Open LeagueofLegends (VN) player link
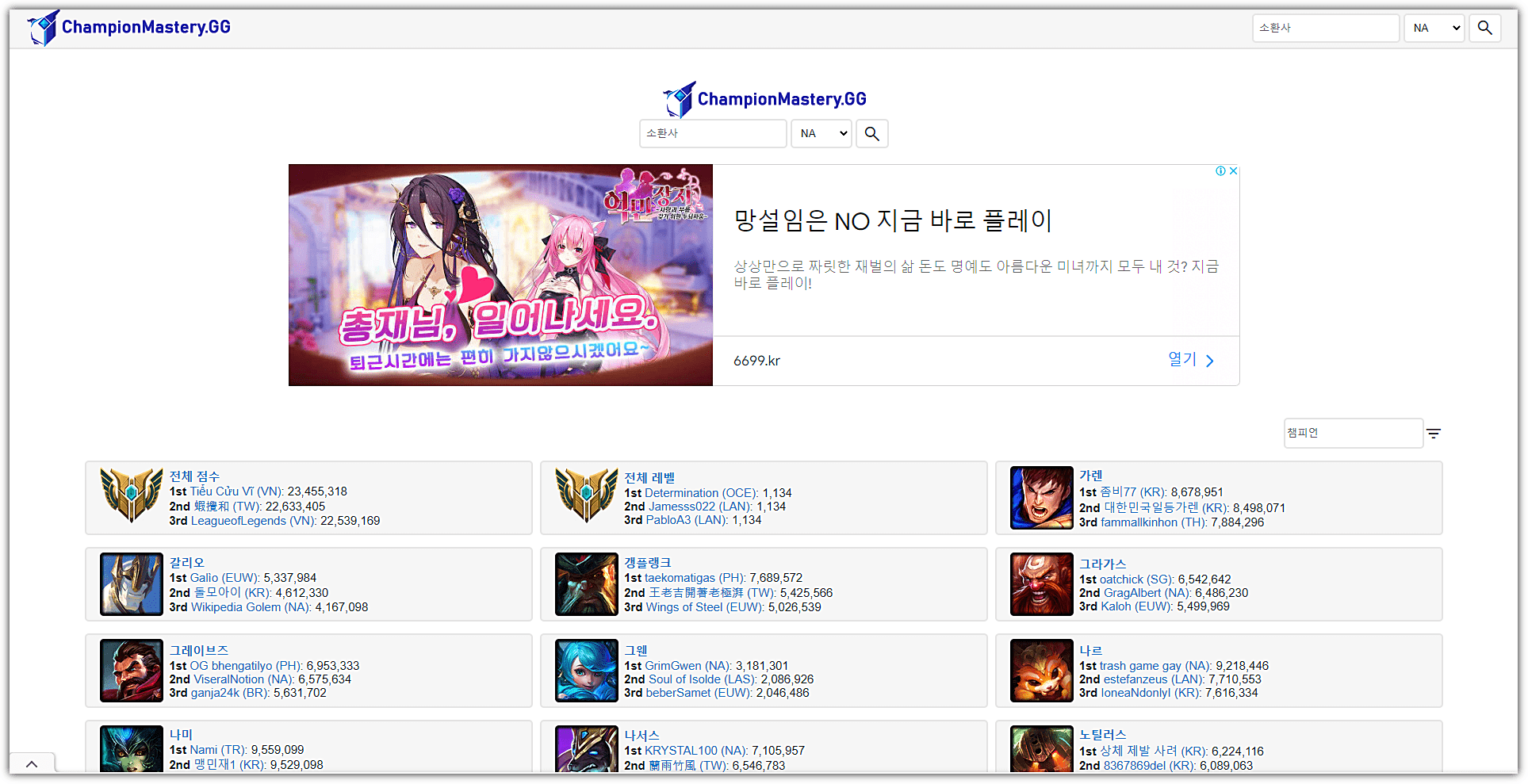Image resolution: width=1528 pixels, height=784 pixels. click(254, 521)
